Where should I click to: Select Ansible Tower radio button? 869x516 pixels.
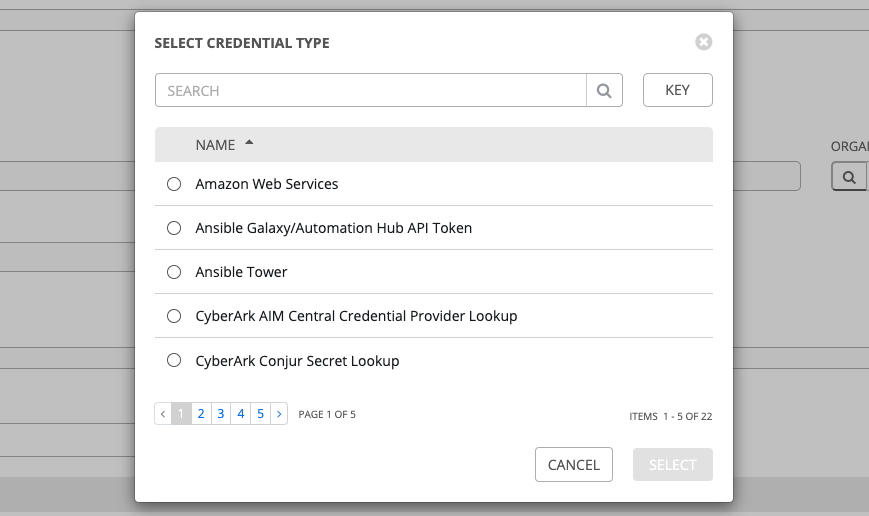tap(174, 272)
